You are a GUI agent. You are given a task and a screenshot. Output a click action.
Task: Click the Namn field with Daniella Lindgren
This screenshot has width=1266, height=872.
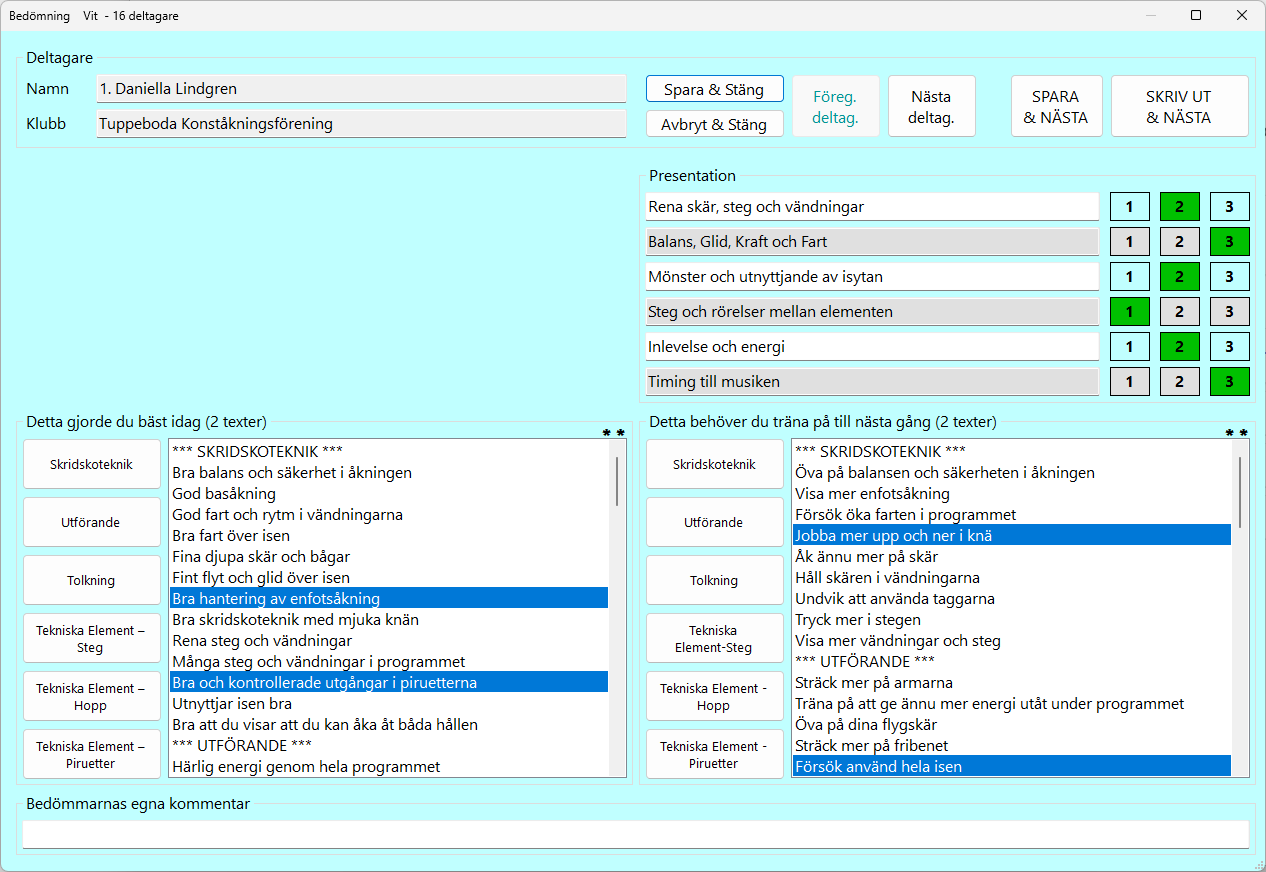tap(361, 89)
